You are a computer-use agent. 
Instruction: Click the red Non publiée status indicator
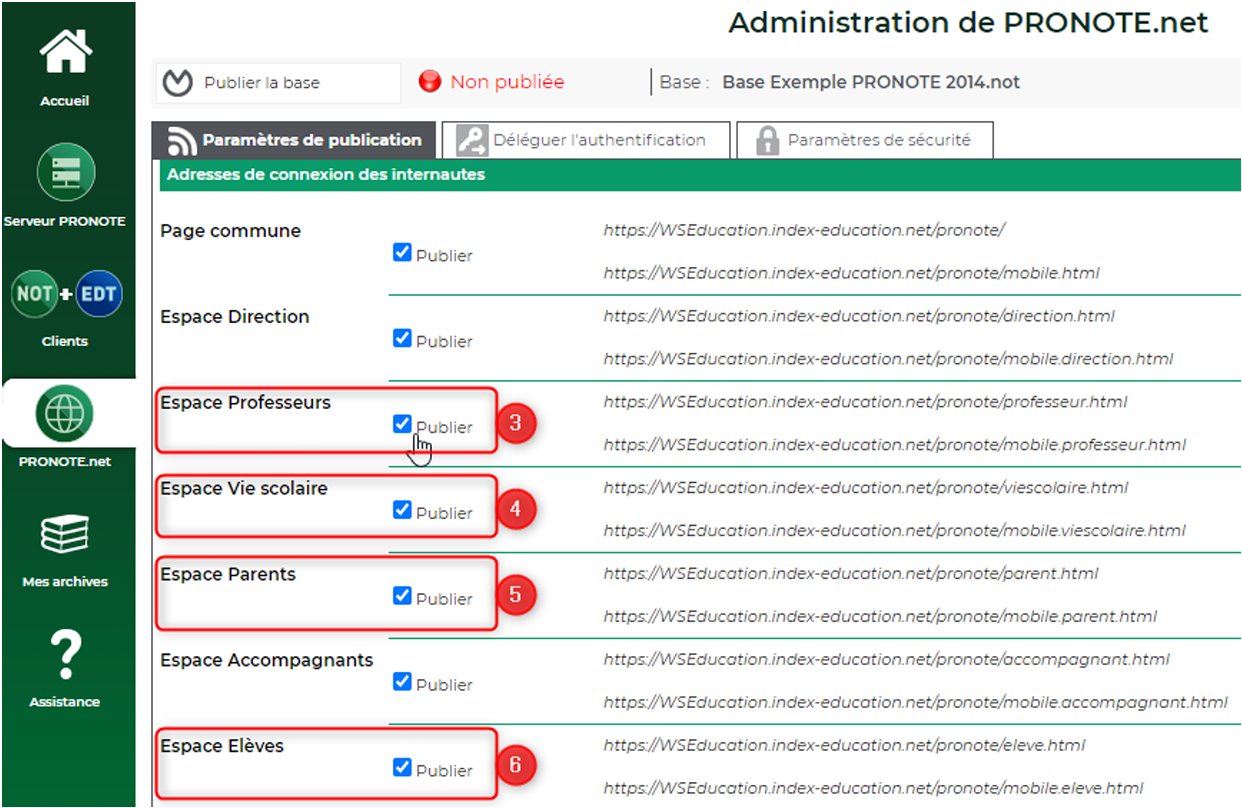[x=430, y=82]
